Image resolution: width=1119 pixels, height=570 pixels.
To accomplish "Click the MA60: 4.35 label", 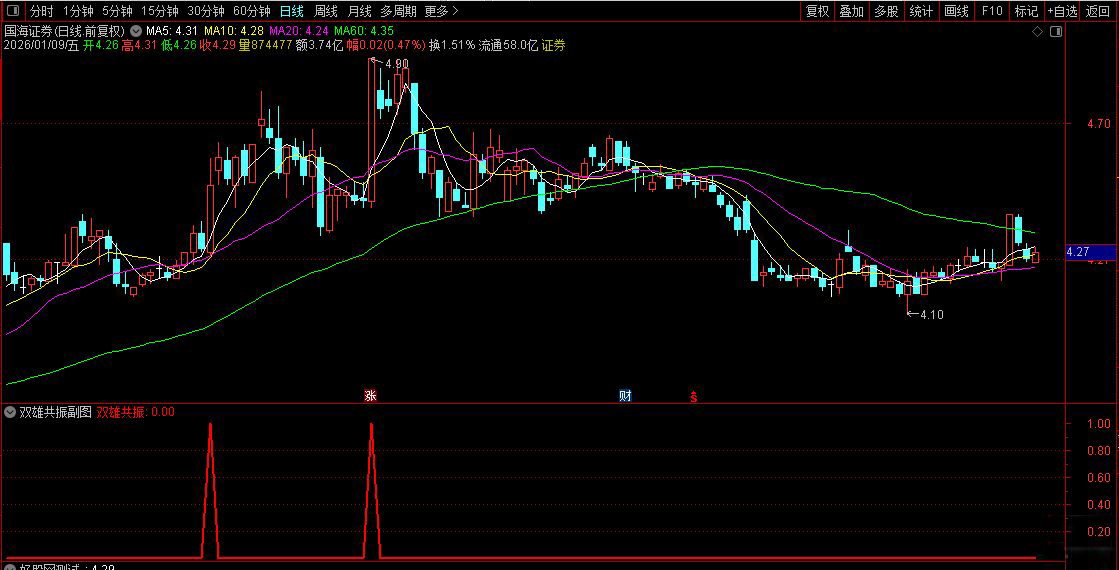I will [364, 31].
